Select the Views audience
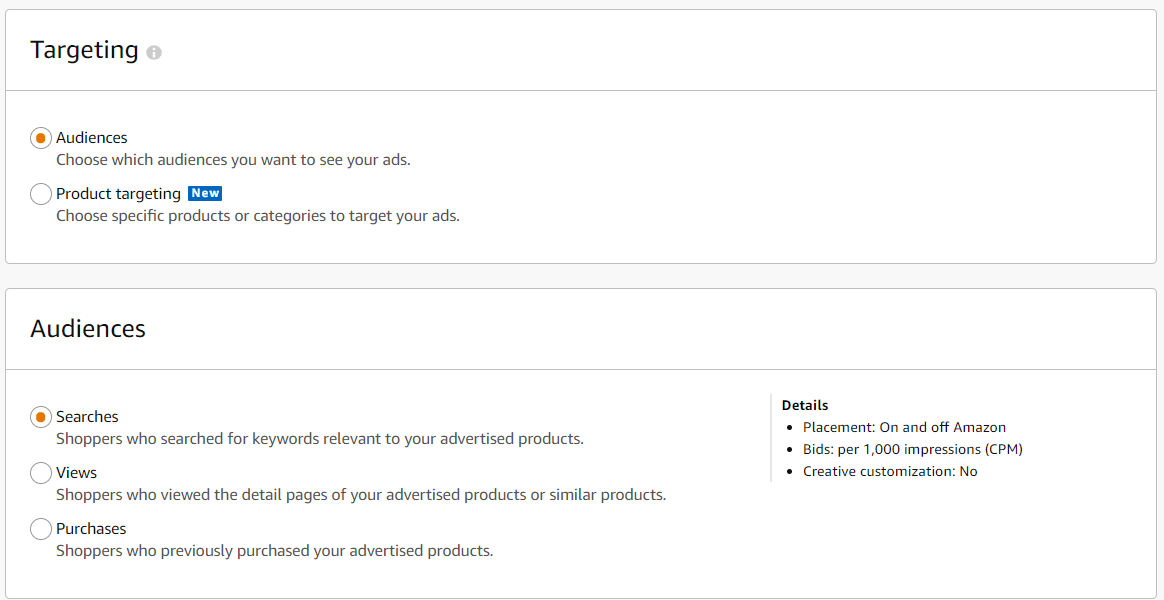 coord(40,472)
